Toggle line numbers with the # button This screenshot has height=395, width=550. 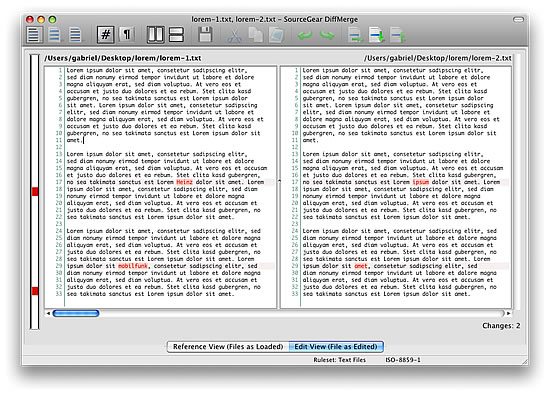[x=106, y=35]
